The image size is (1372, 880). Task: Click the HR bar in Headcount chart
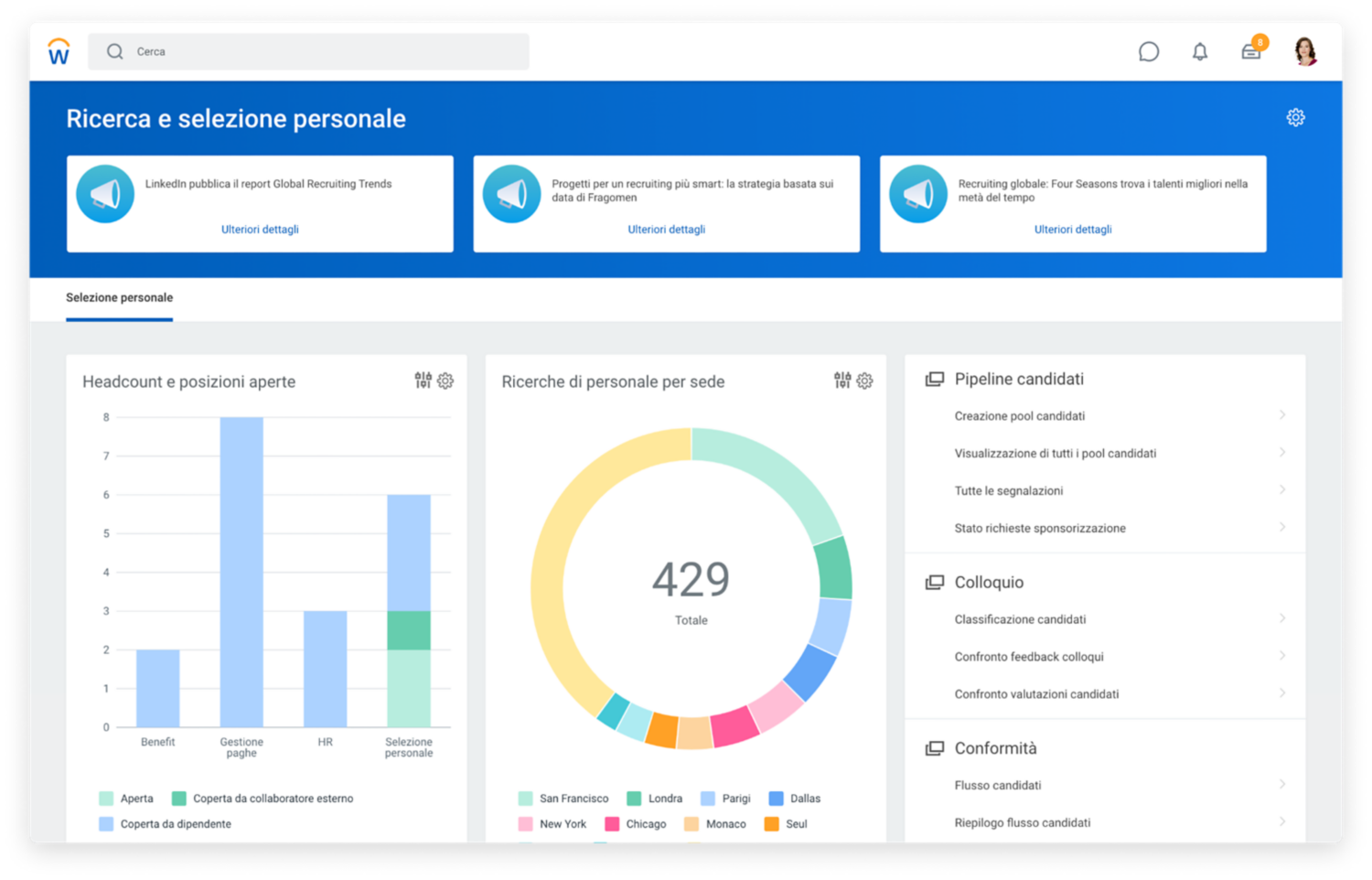[325, 669]
